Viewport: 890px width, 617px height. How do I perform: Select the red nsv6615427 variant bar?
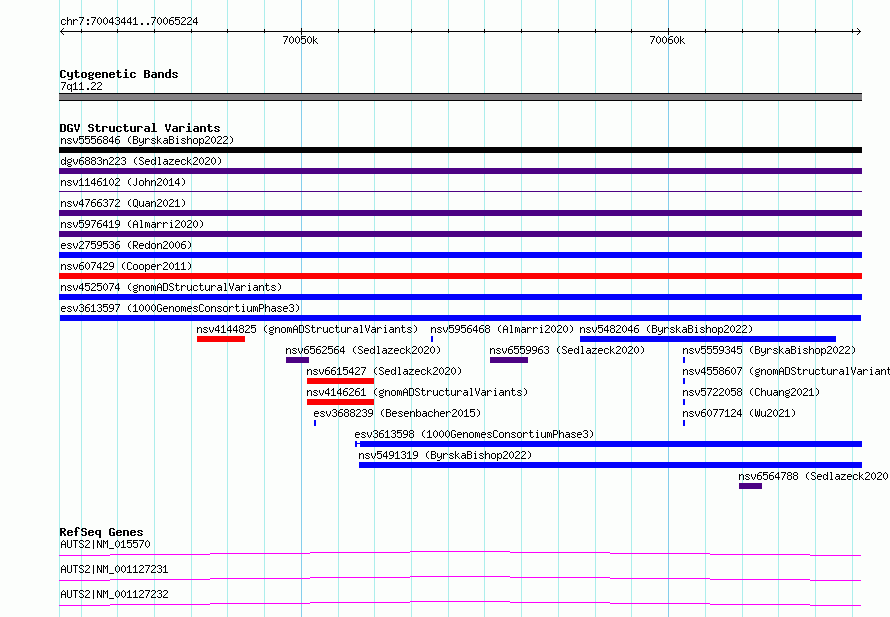[340, 381]
